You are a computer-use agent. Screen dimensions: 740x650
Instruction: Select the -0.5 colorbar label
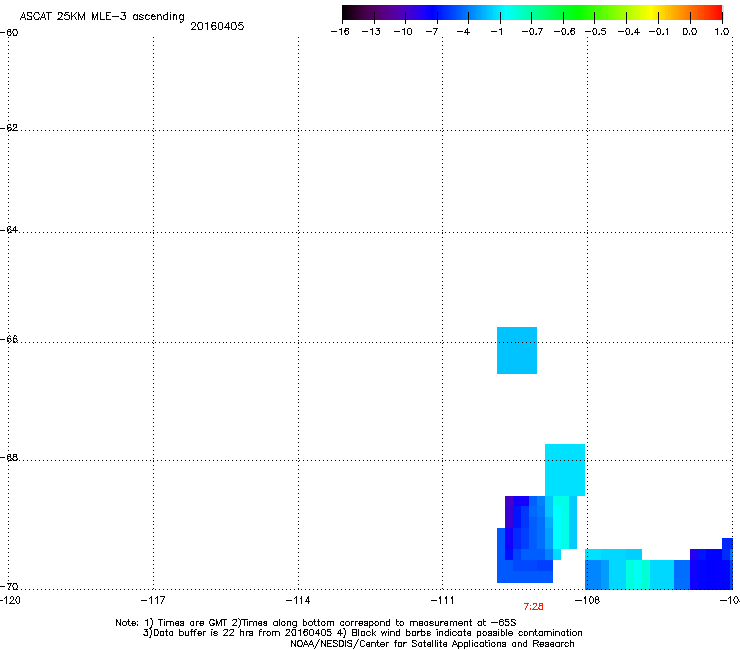[x=596, y=32]
